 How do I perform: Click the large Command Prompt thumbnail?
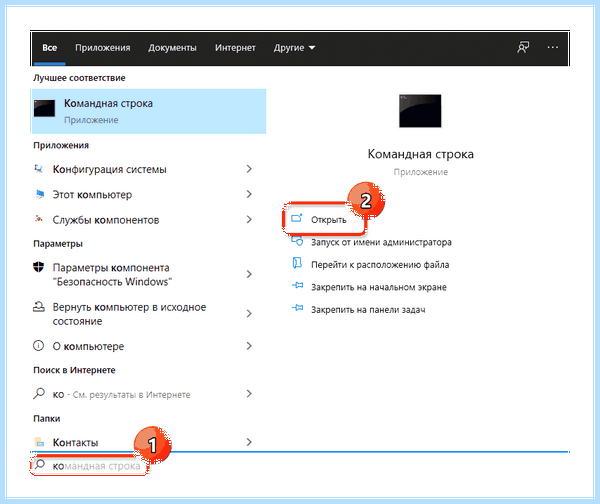pyautogui.click(x=420, y=111)
